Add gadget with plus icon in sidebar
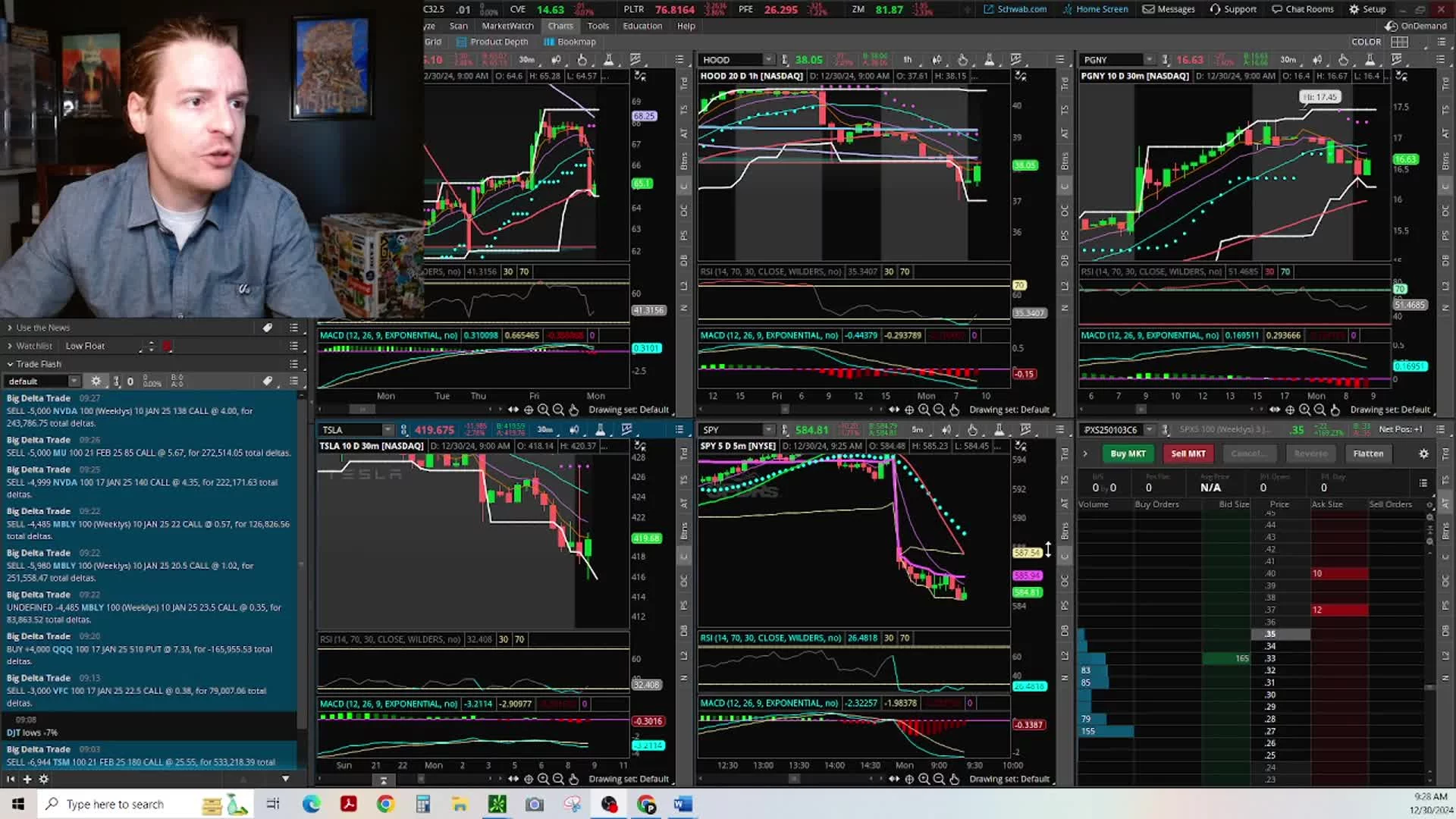 pyautogui.click(x=27, y=779)
